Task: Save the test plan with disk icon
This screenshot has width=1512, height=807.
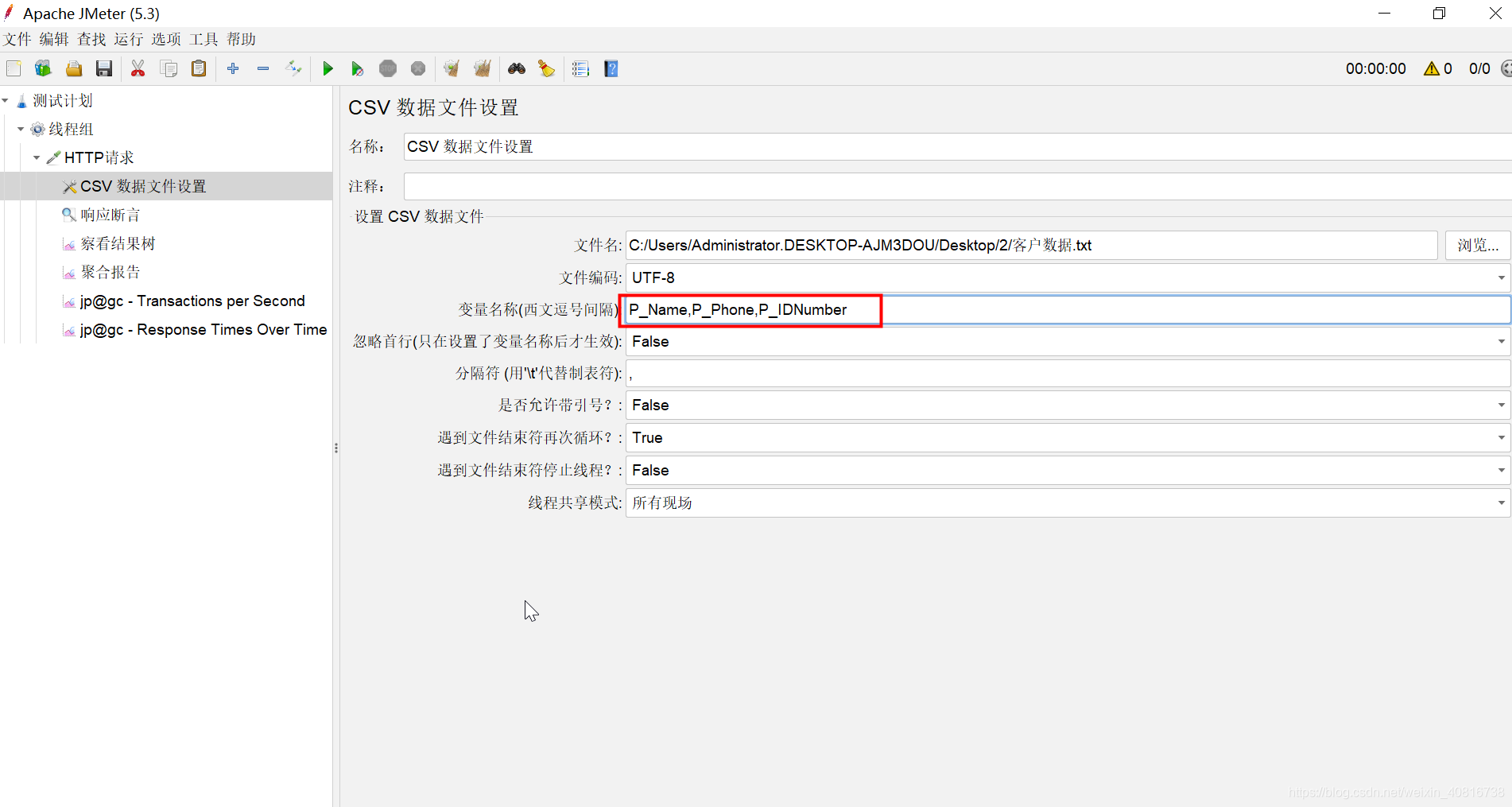Action: 104,69
